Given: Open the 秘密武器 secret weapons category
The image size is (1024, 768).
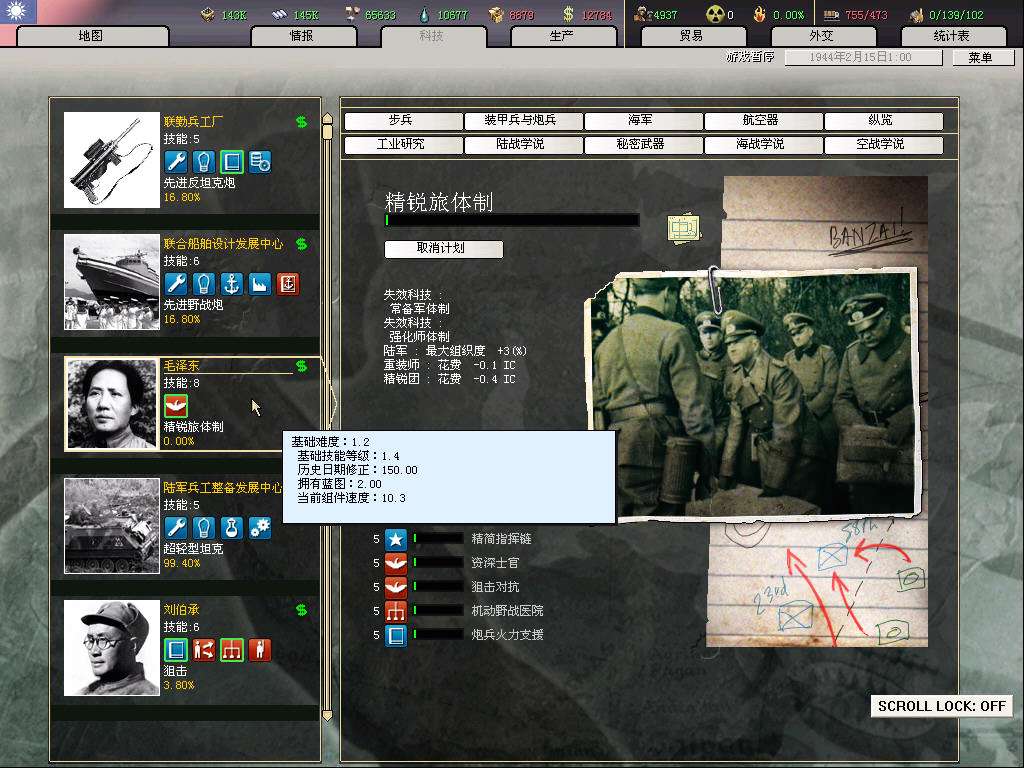Looking at the screenshot, I should (x=643, y=144).
